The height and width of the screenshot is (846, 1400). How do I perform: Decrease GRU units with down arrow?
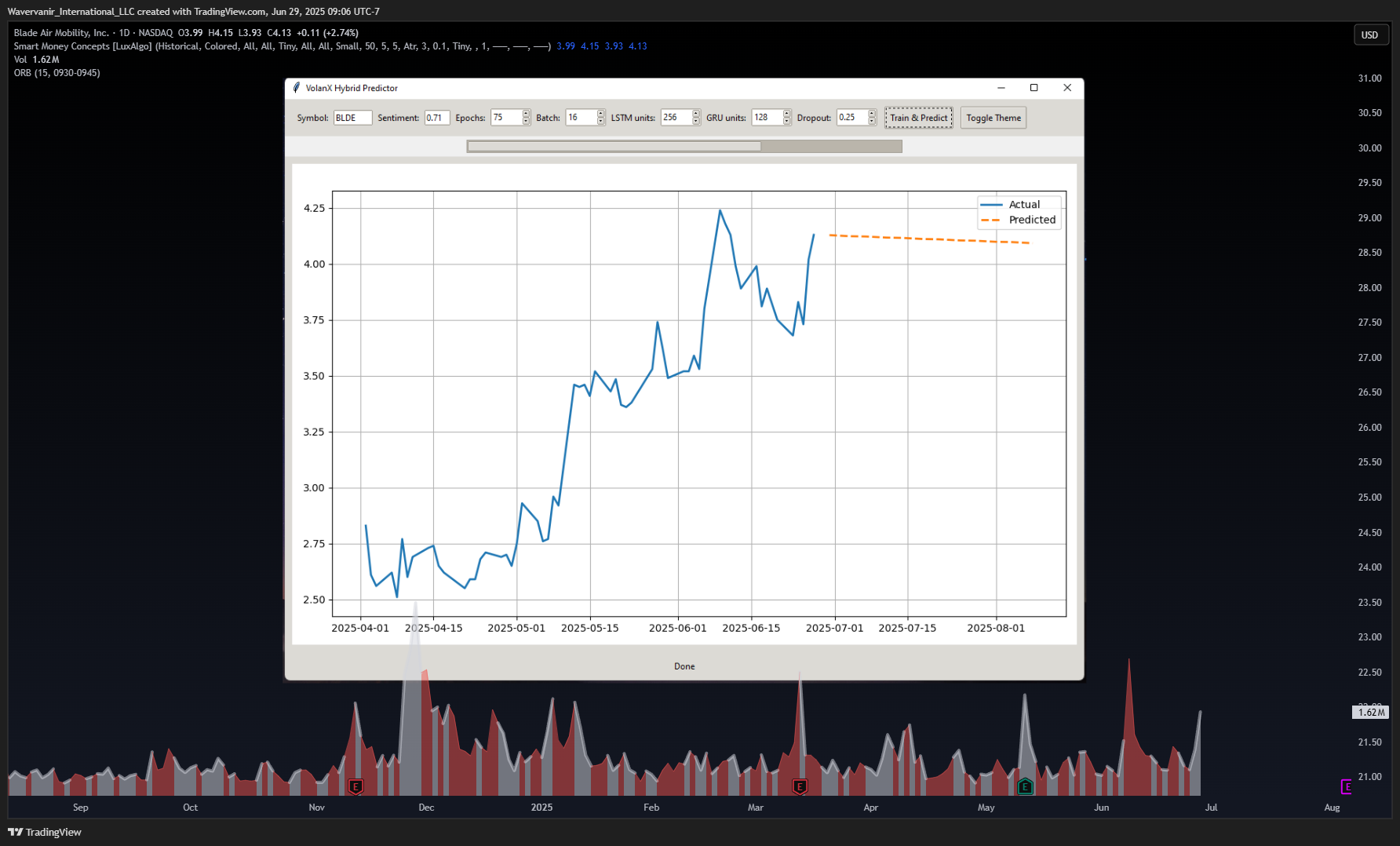pos(787,122)
